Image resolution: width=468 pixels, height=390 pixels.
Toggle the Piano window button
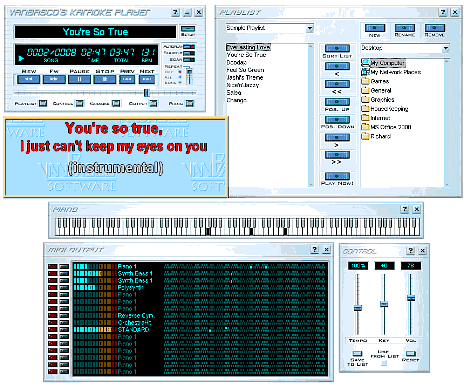tap(190, 103)
